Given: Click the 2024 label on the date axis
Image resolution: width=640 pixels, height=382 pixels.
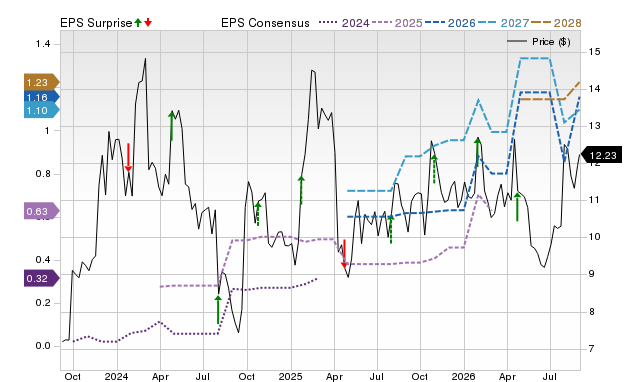Looking at the screenshot, I should (116, 376).
